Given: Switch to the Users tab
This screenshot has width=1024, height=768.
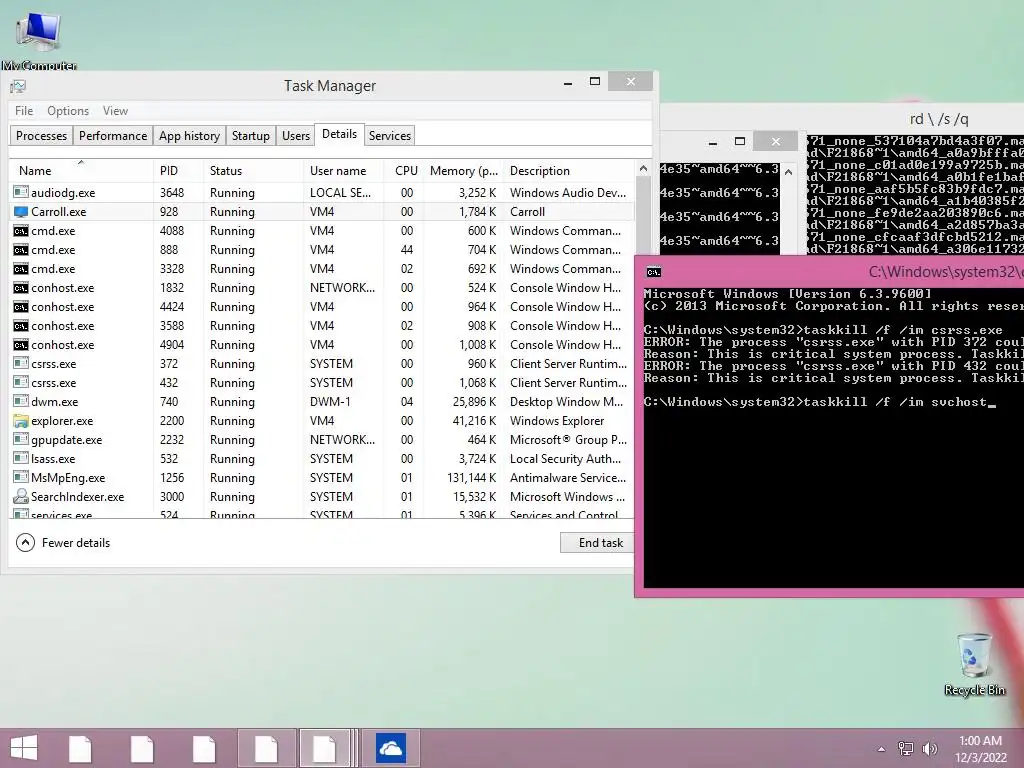Looking at the screenshot, I should (296, 135).
